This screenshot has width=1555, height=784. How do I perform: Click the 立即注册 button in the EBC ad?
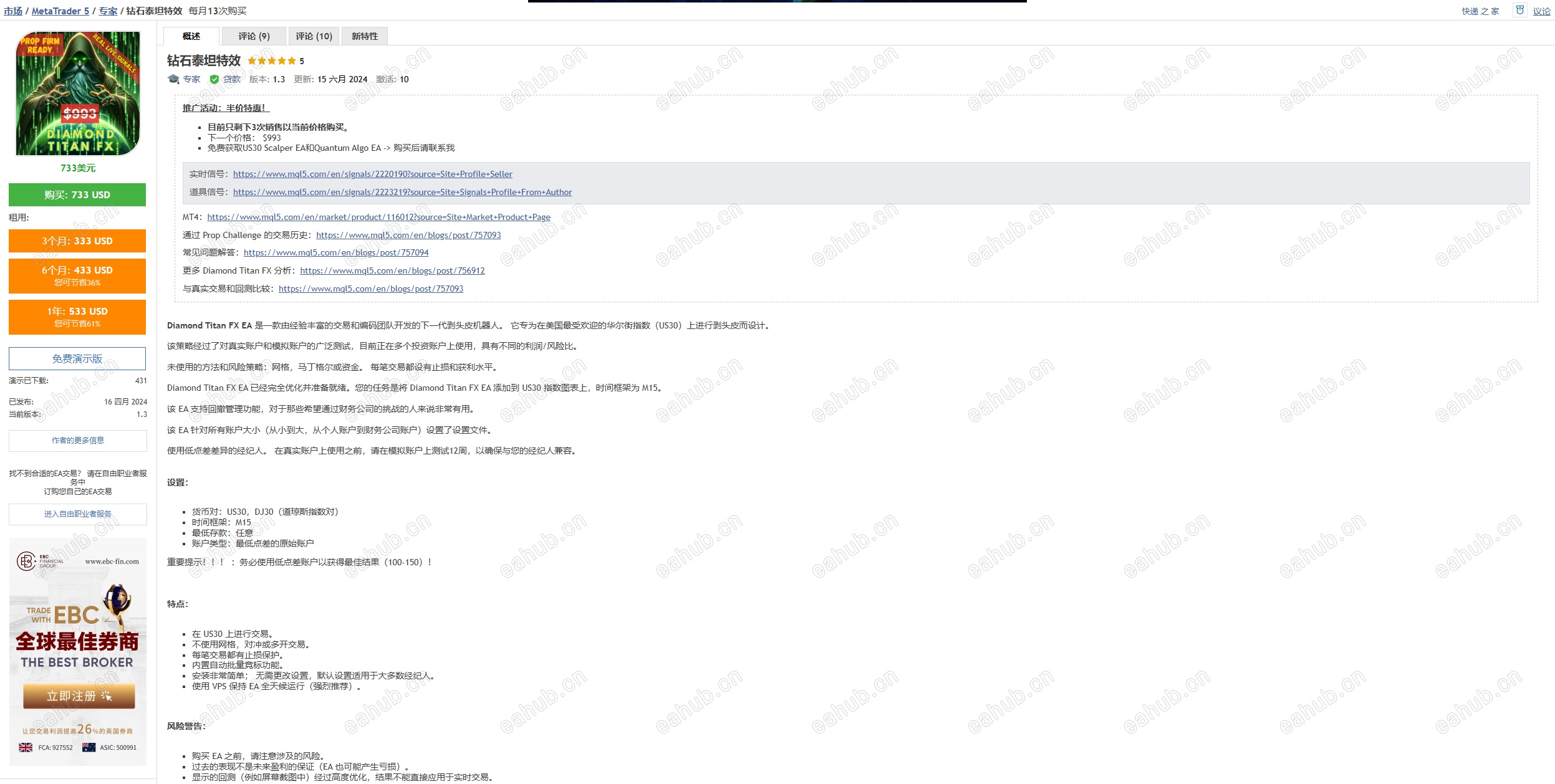(x=79, y=696)
